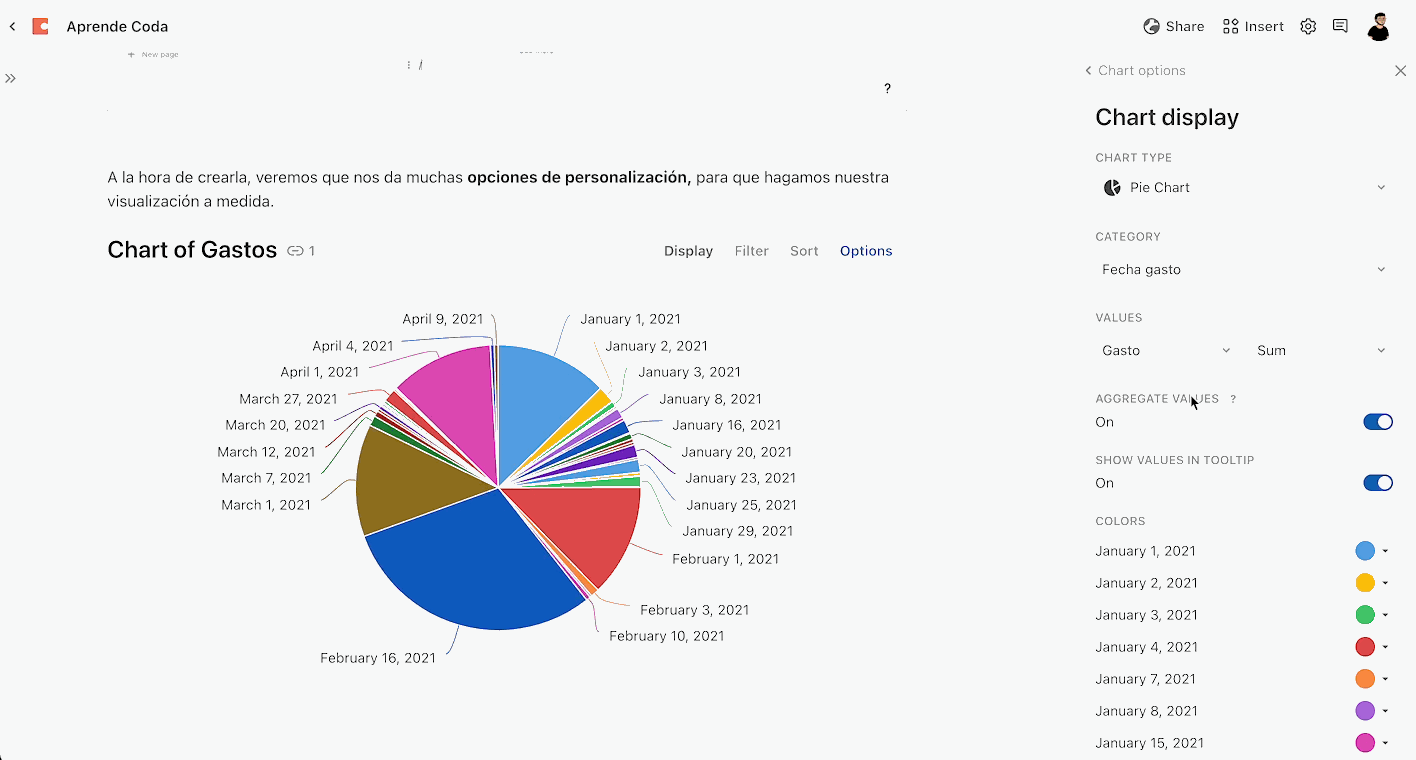1416x760 pixels.
Task: Change the color swatch for January 7, 2021
Action: pos(1365,679)
